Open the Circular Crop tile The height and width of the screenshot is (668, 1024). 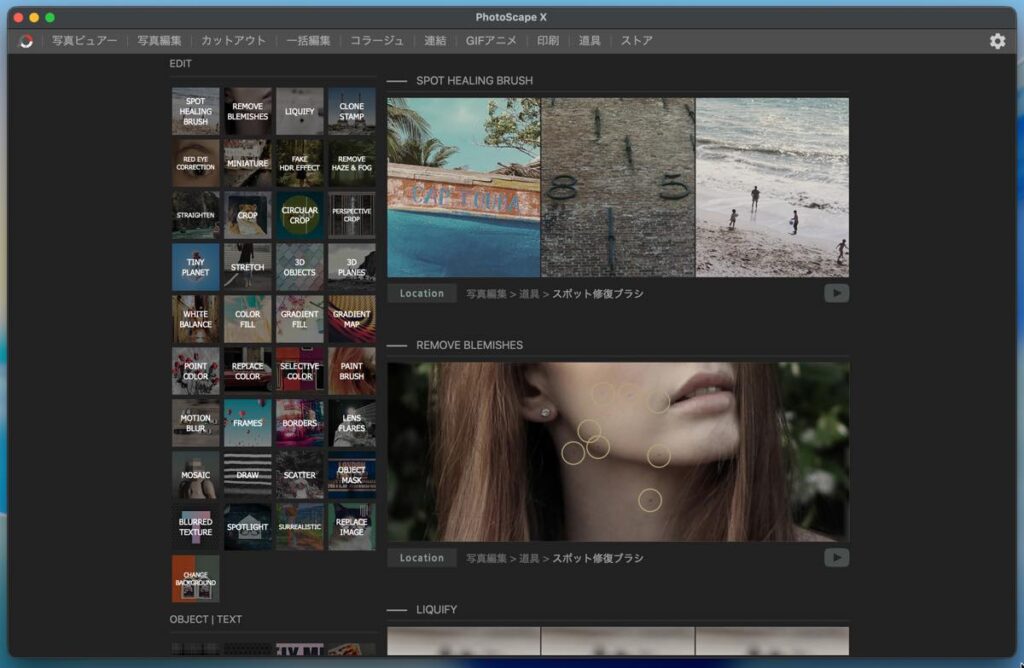tap(300, 215)
